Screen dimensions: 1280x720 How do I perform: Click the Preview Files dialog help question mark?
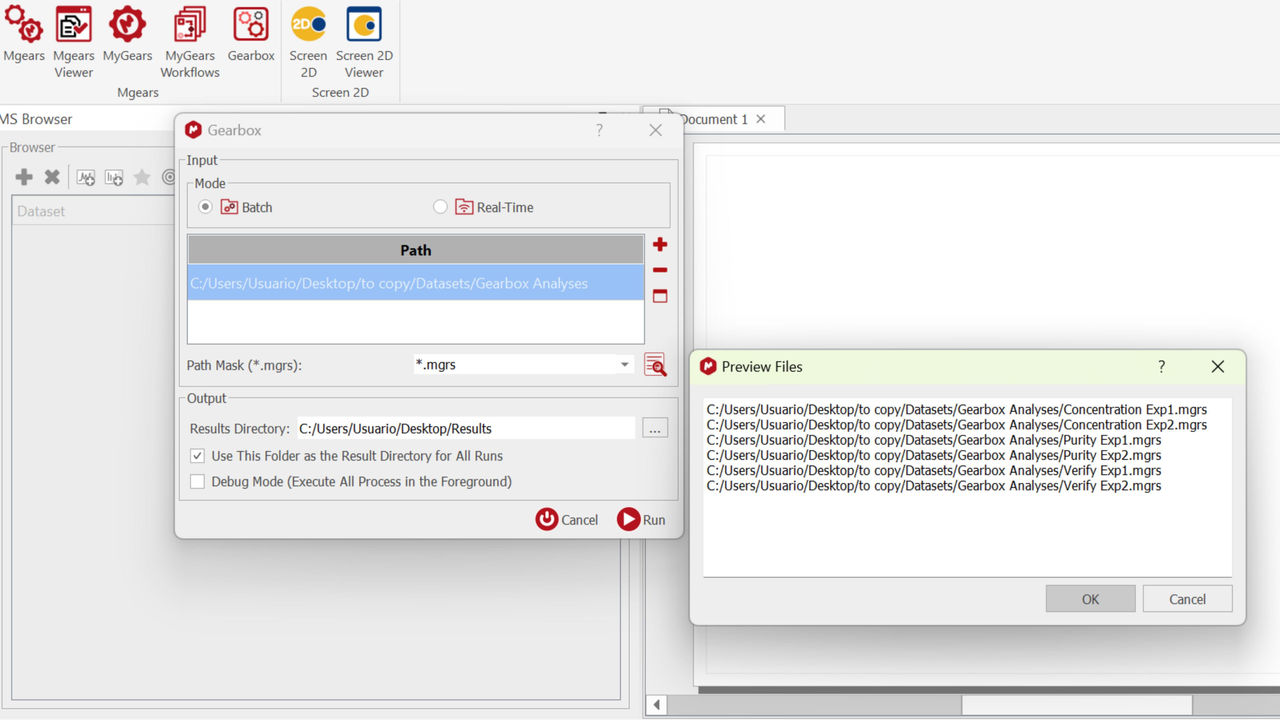point(1161,367)
